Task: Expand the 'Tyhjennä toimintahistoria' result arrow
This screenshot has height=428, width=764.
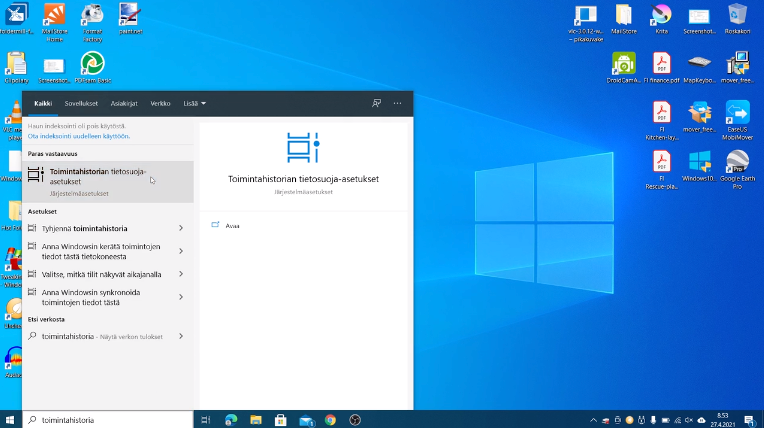Action: pos(181,228)
